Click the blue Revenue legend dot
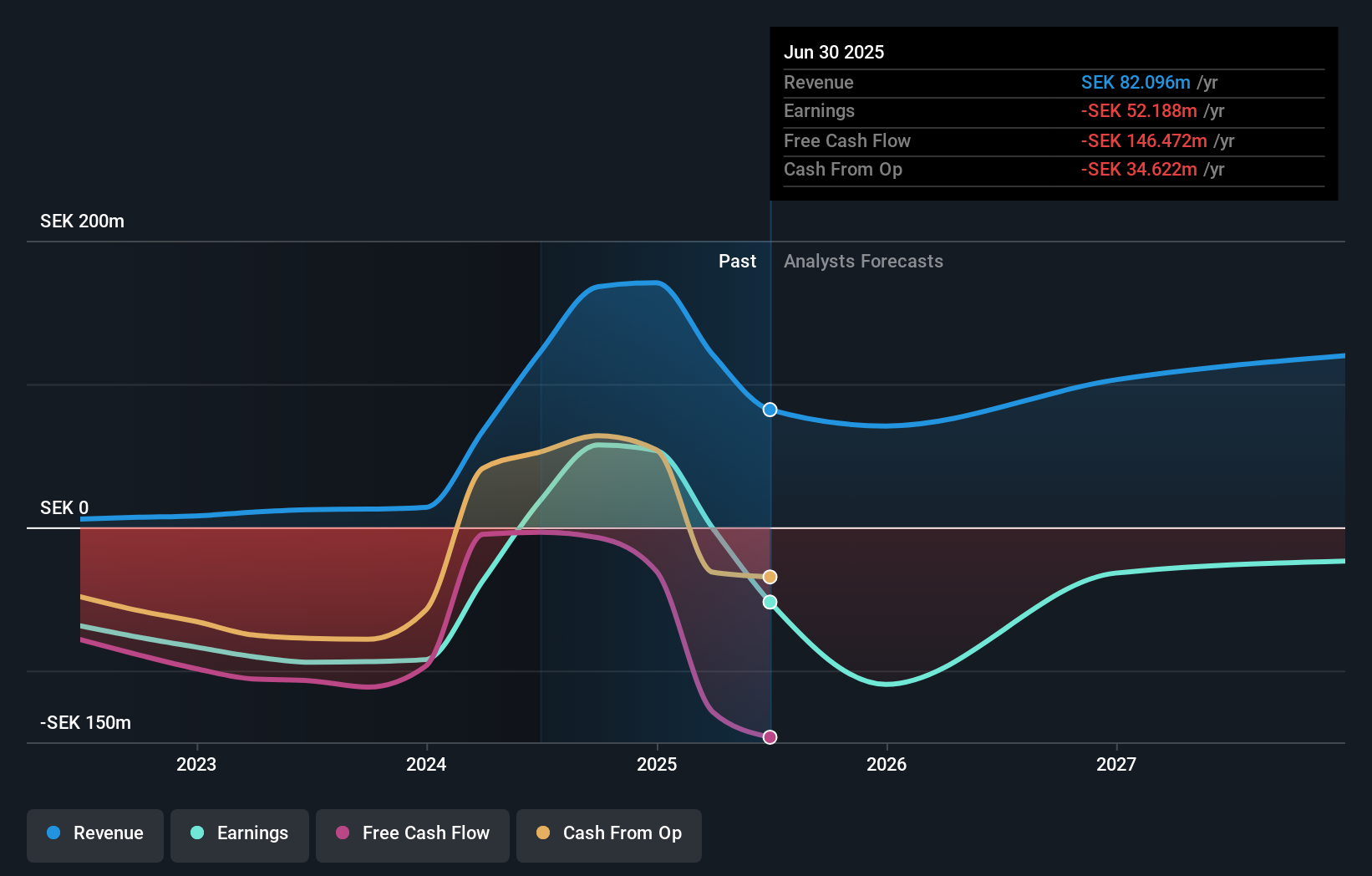The image size is (1372, 876). pos(53,833)
